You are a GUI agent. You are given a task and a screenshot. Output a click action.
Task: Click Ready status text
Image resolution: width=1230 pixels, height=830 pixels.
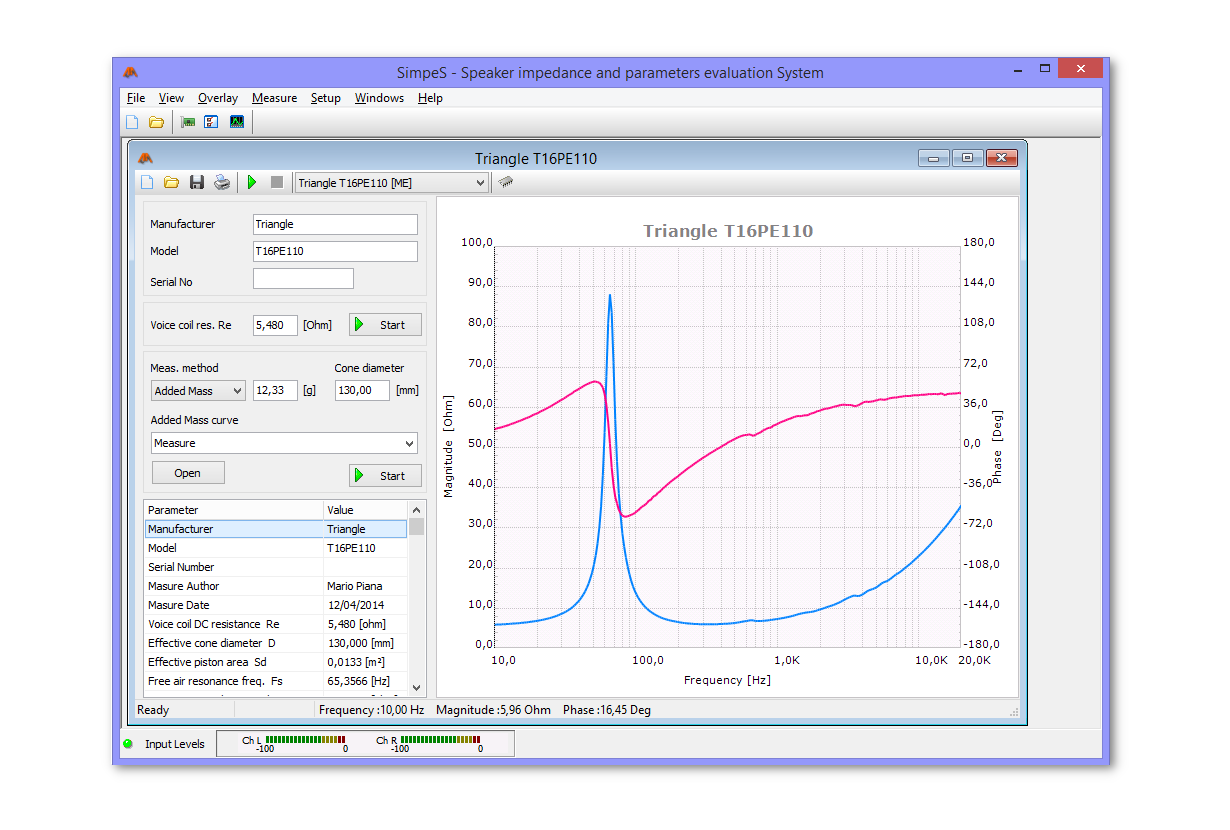tap(153, 710)
